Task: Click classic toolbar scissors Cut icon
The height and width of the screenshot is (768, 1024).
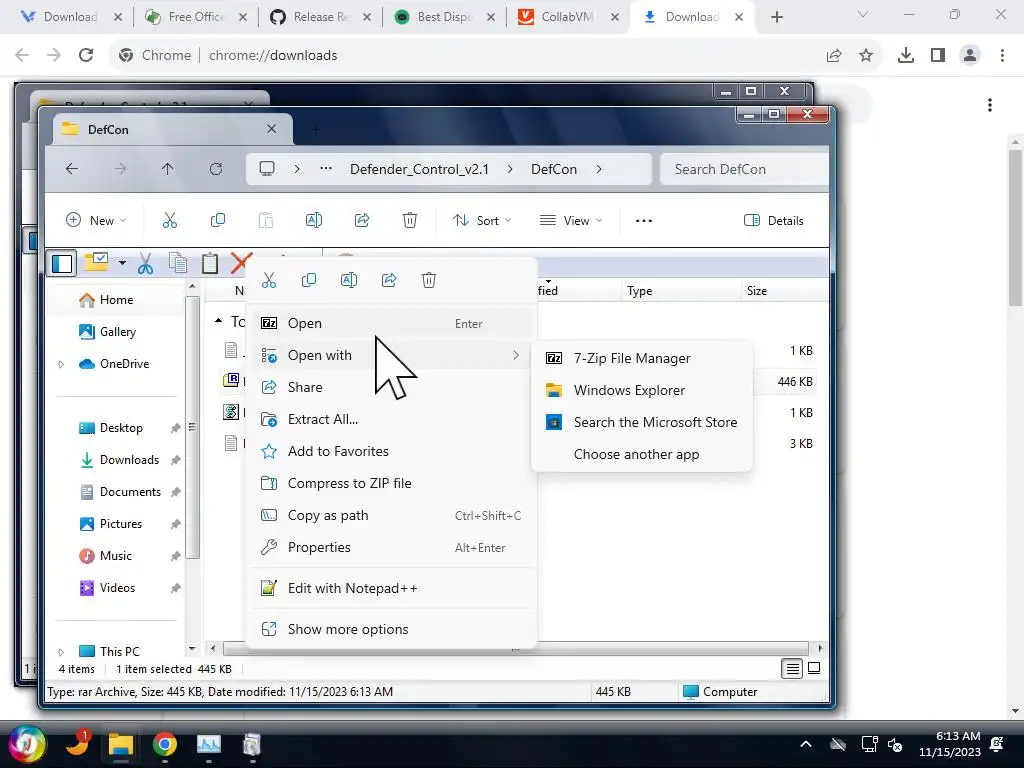Action: click(145, 263)
